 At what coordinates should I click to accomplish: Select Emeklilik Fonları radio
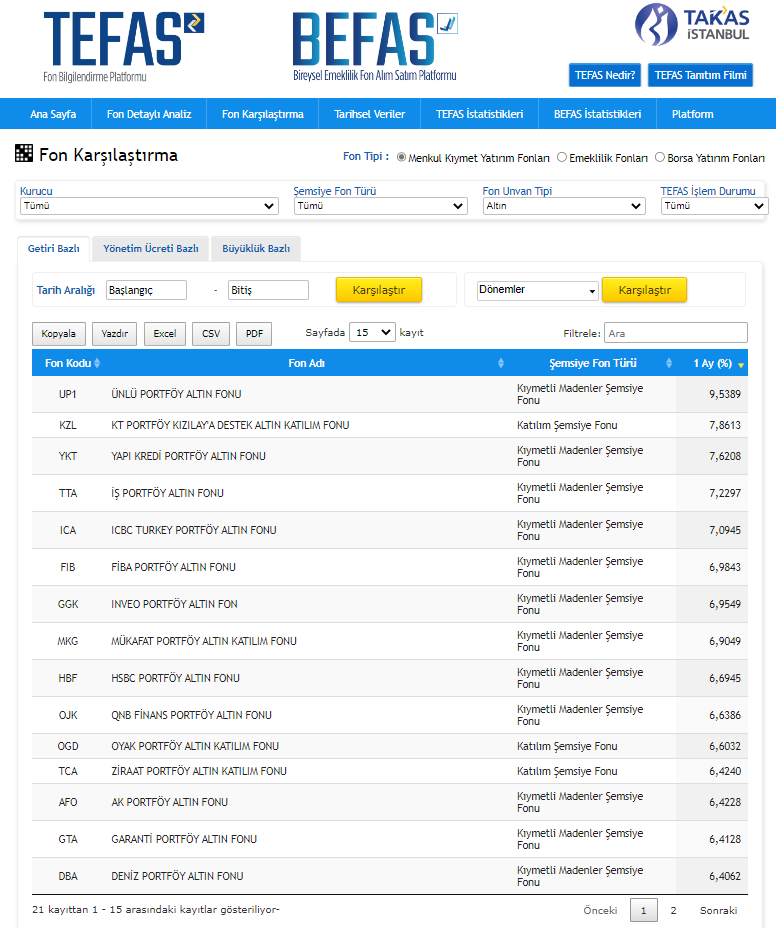click(562, 157)
